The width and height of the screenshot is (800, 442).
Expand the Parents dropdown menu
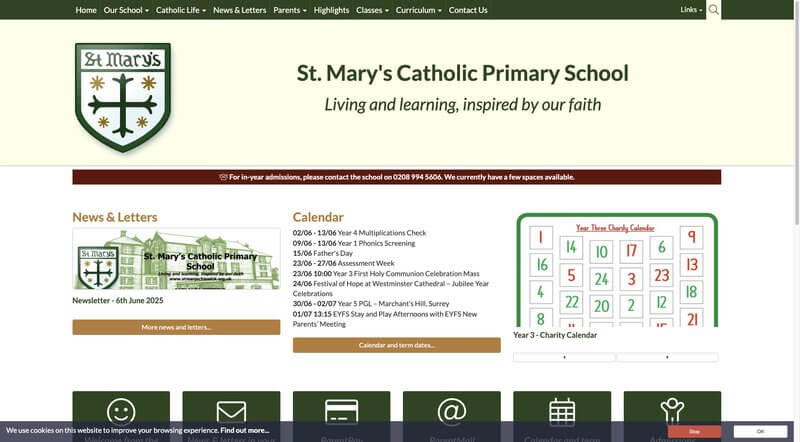pos(290,10)
